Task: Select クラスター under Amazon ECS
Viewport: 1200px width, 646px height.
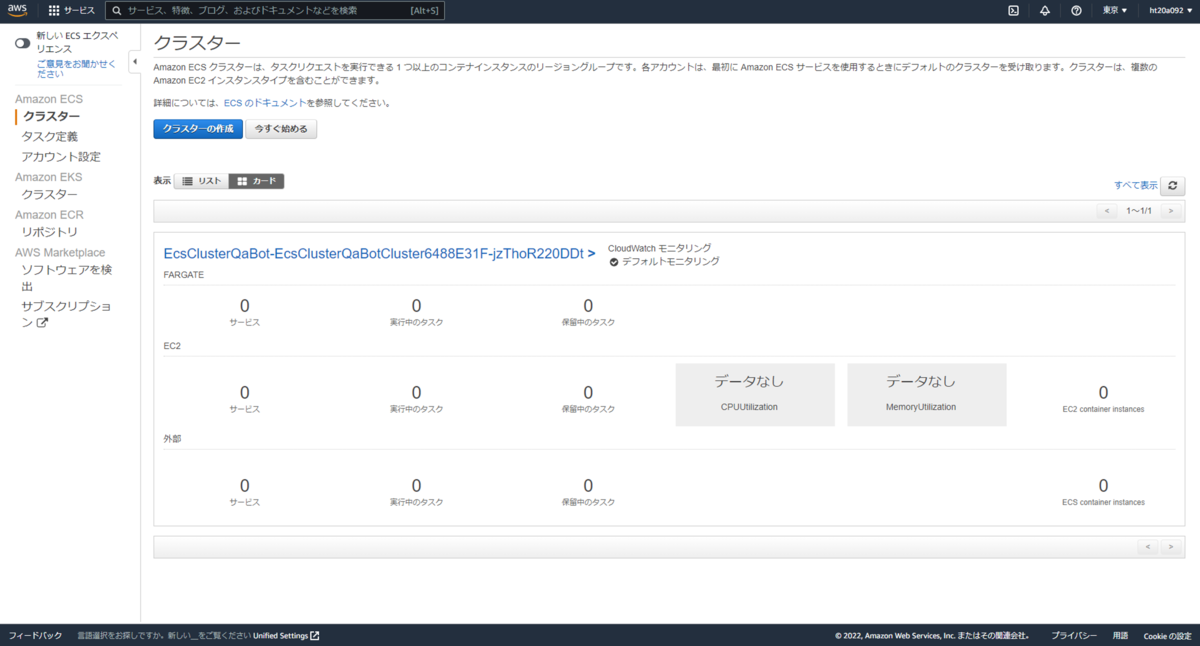Action: pos(51,117)
